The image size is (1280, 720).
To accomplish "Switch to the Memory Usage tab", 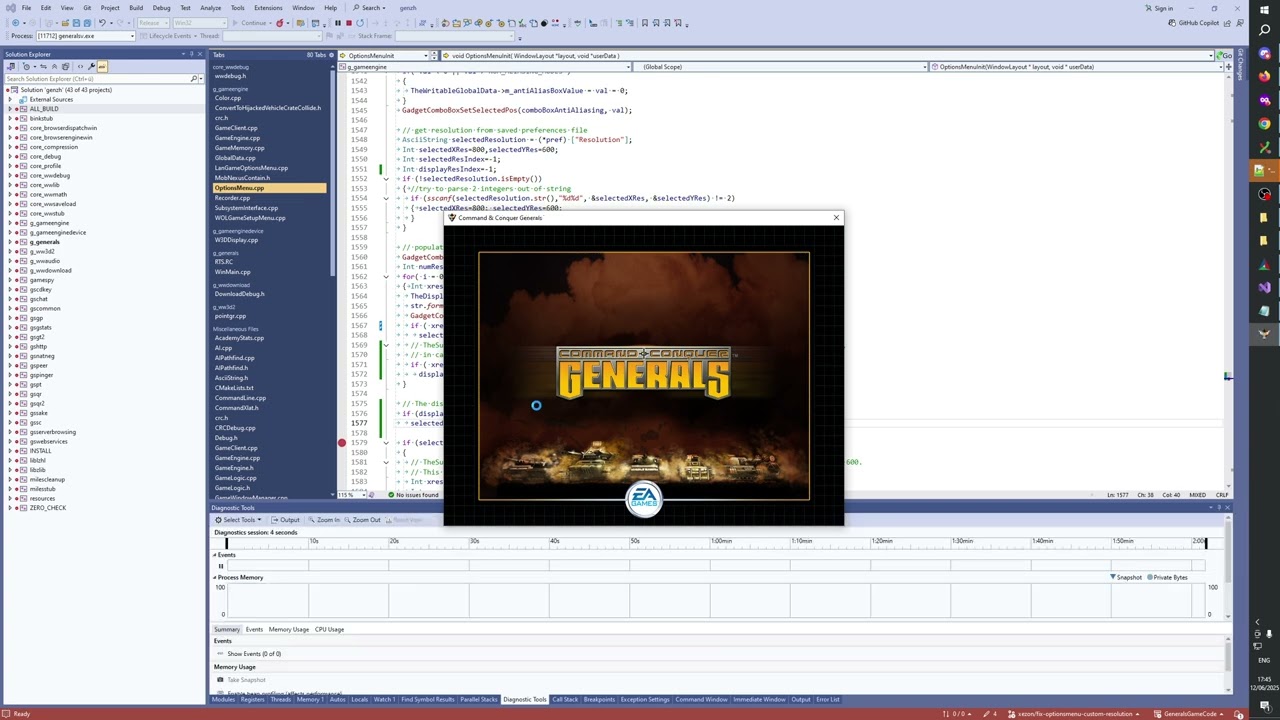I will (289, 629).
